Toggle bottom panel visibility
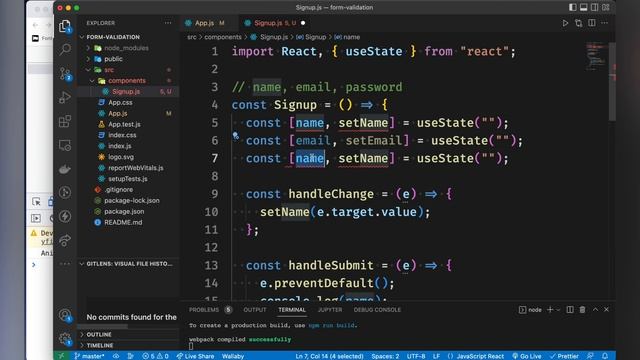The width and height of the screenshot is (640, 360). pos(584,7)
